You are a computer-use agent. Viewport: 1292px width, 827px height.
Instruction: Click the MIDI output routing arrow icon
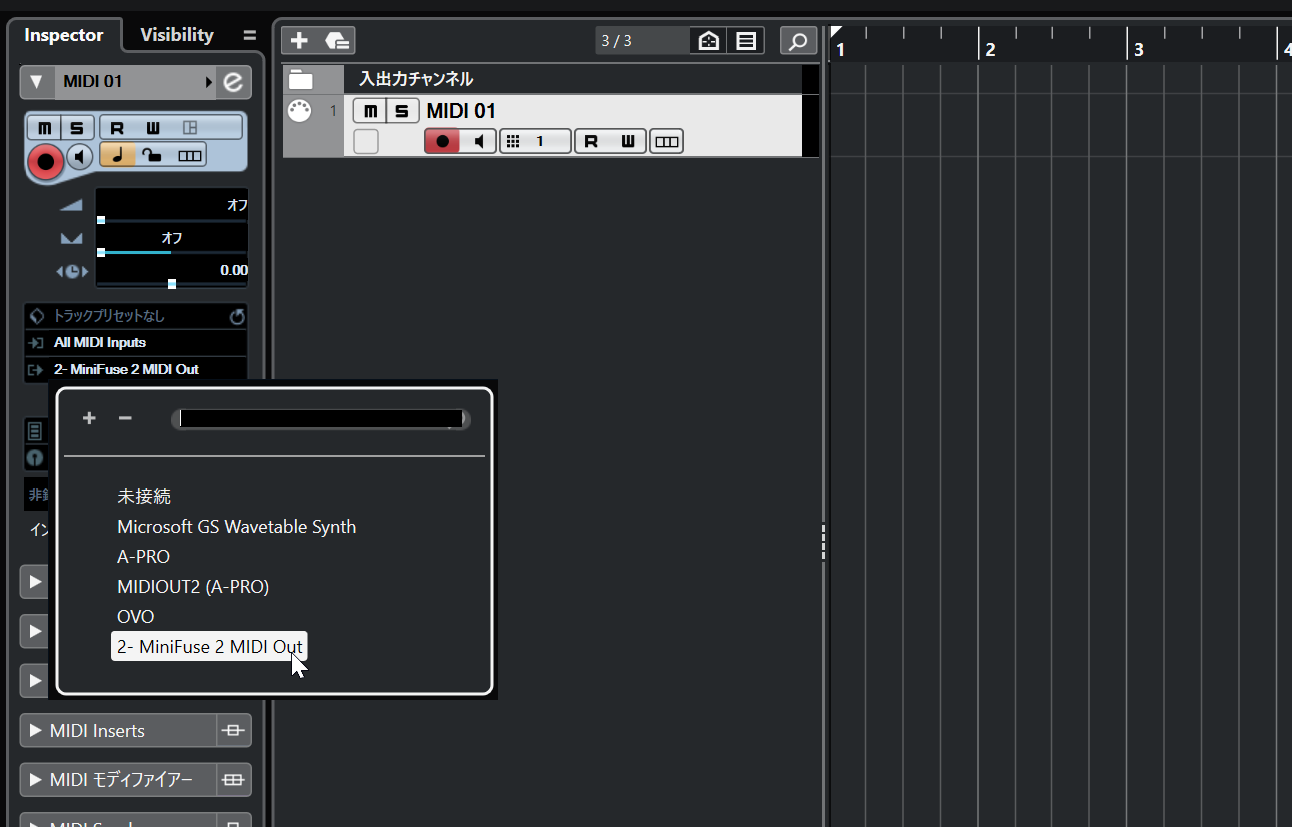[x=37, y=370]
